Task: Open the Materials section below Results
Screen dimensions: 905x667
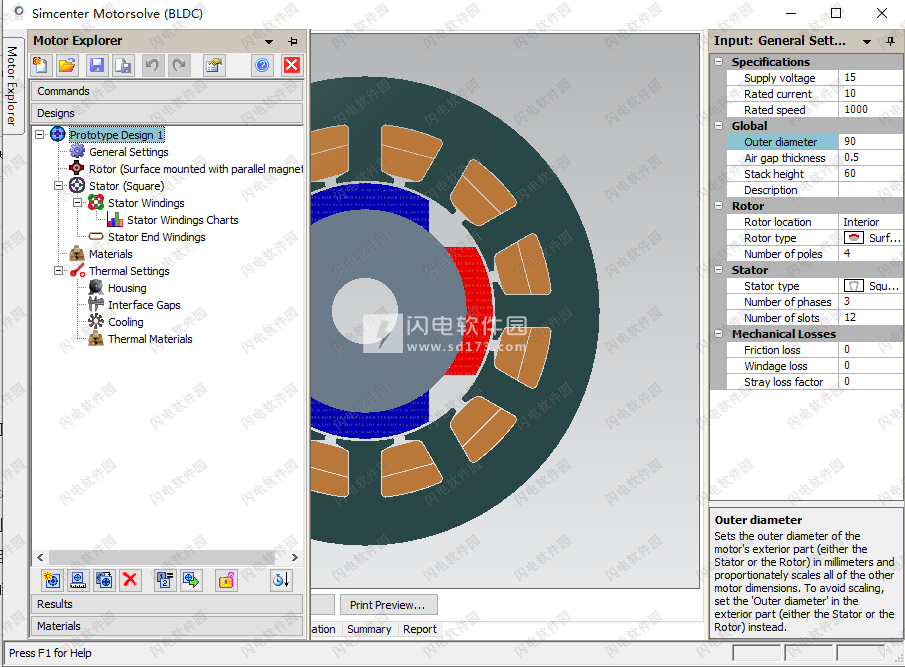Action: click(167, 626)
